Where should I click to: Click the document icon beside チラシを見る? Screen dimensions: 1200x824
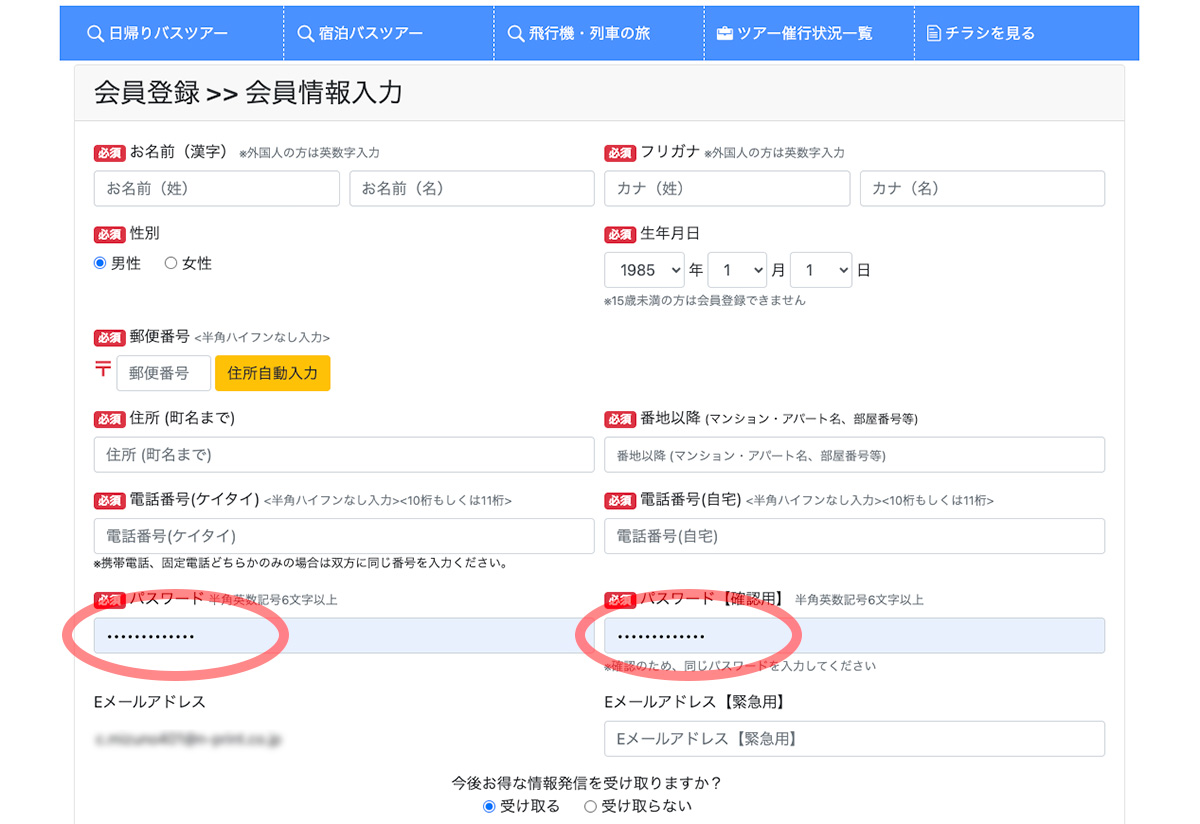tap(935, 32)
